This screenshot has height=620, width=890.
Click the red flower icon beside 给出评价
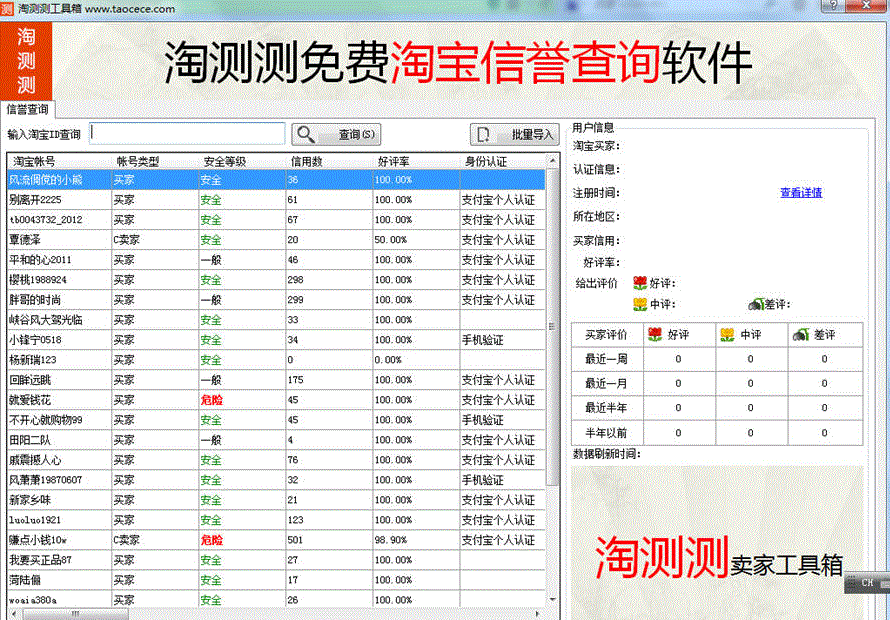click(x=640, y=283)
